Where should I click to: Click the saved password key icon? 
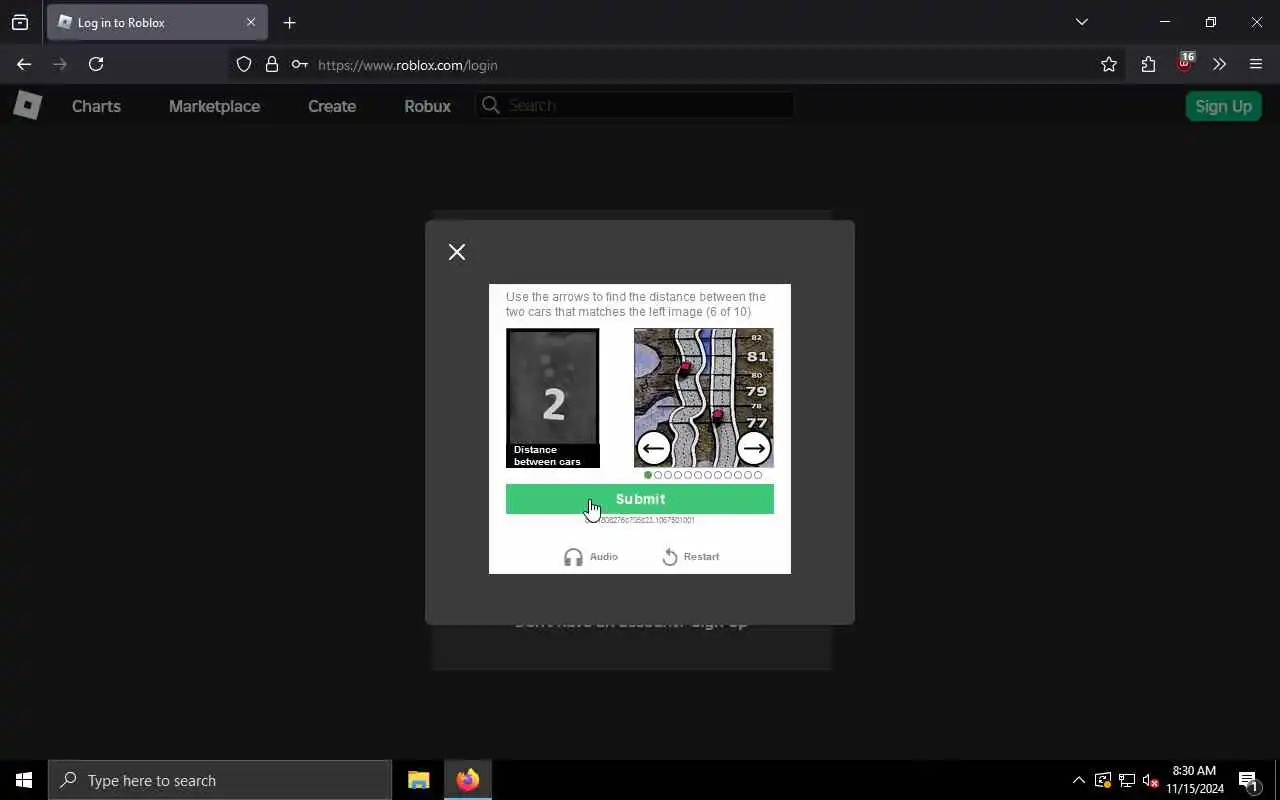299,64
